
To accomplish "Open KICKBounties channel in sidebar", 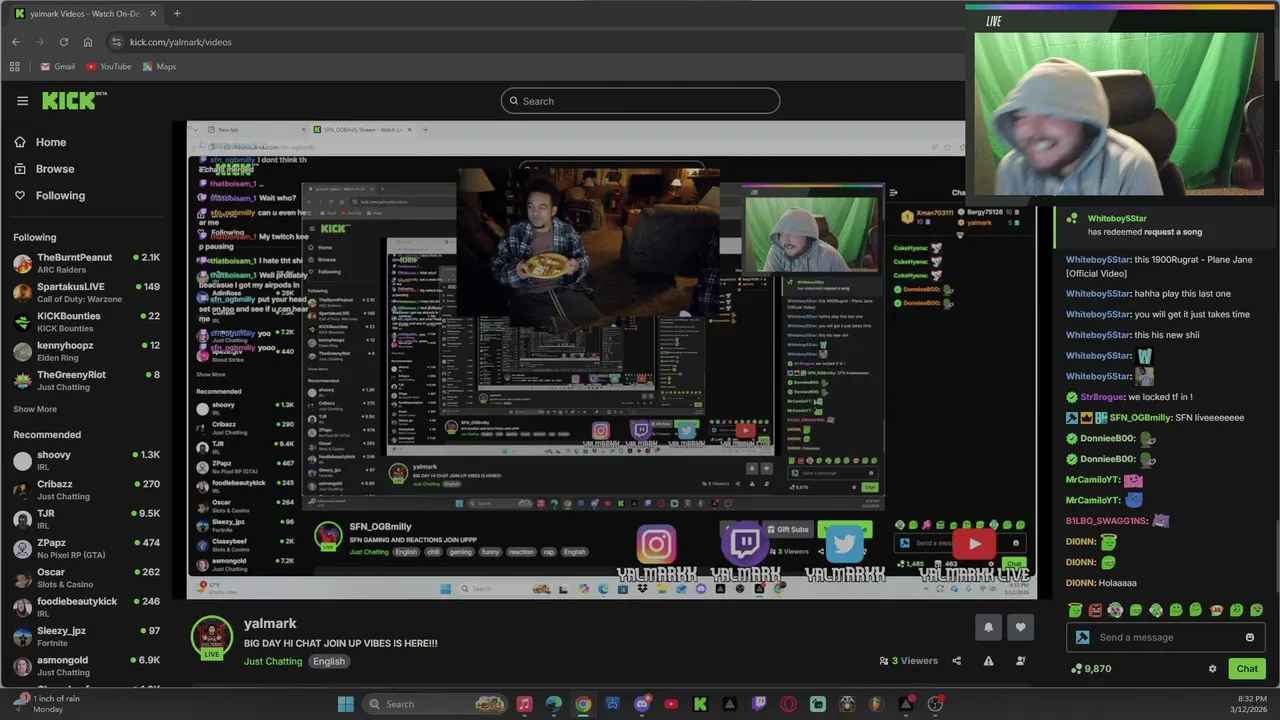I will tap(86, 321).
